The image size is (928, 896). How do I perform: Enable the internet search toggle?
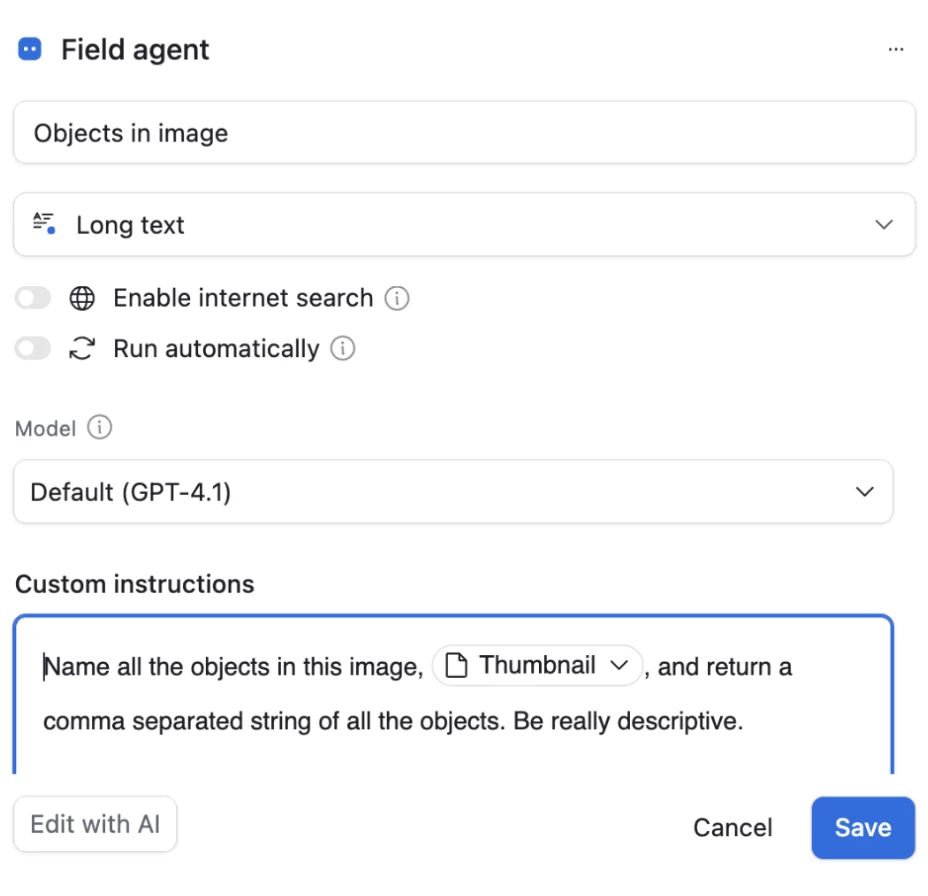(33, 298)
